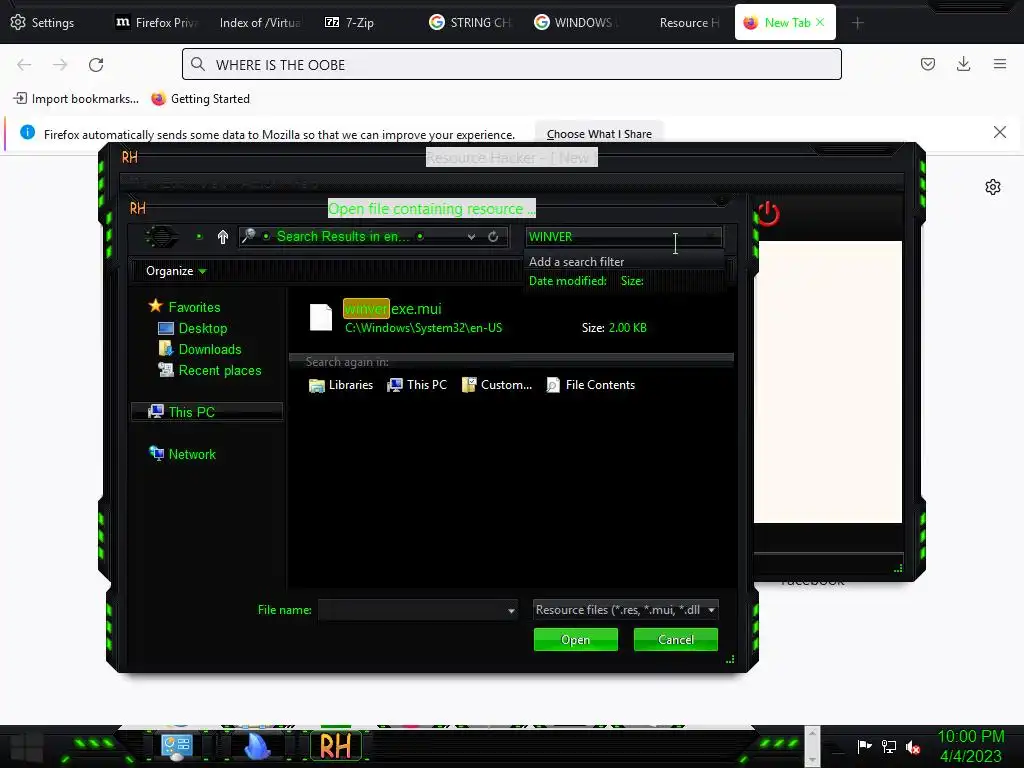Screen dimensions: 1024x768
Task: Refresh the search results in dialog
Action: (x=493, y=237)
